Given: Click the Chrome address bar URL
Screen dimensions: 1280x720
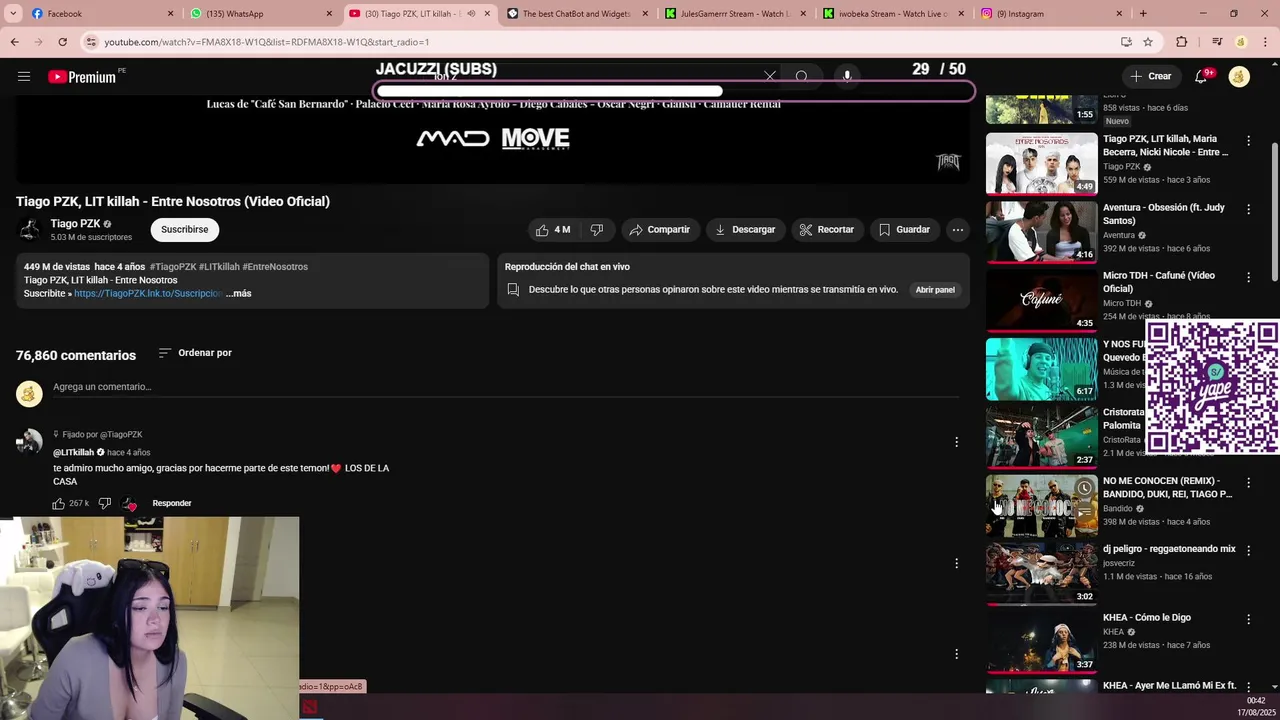Looking at the screenshot, I should click(x=267, y=42).
